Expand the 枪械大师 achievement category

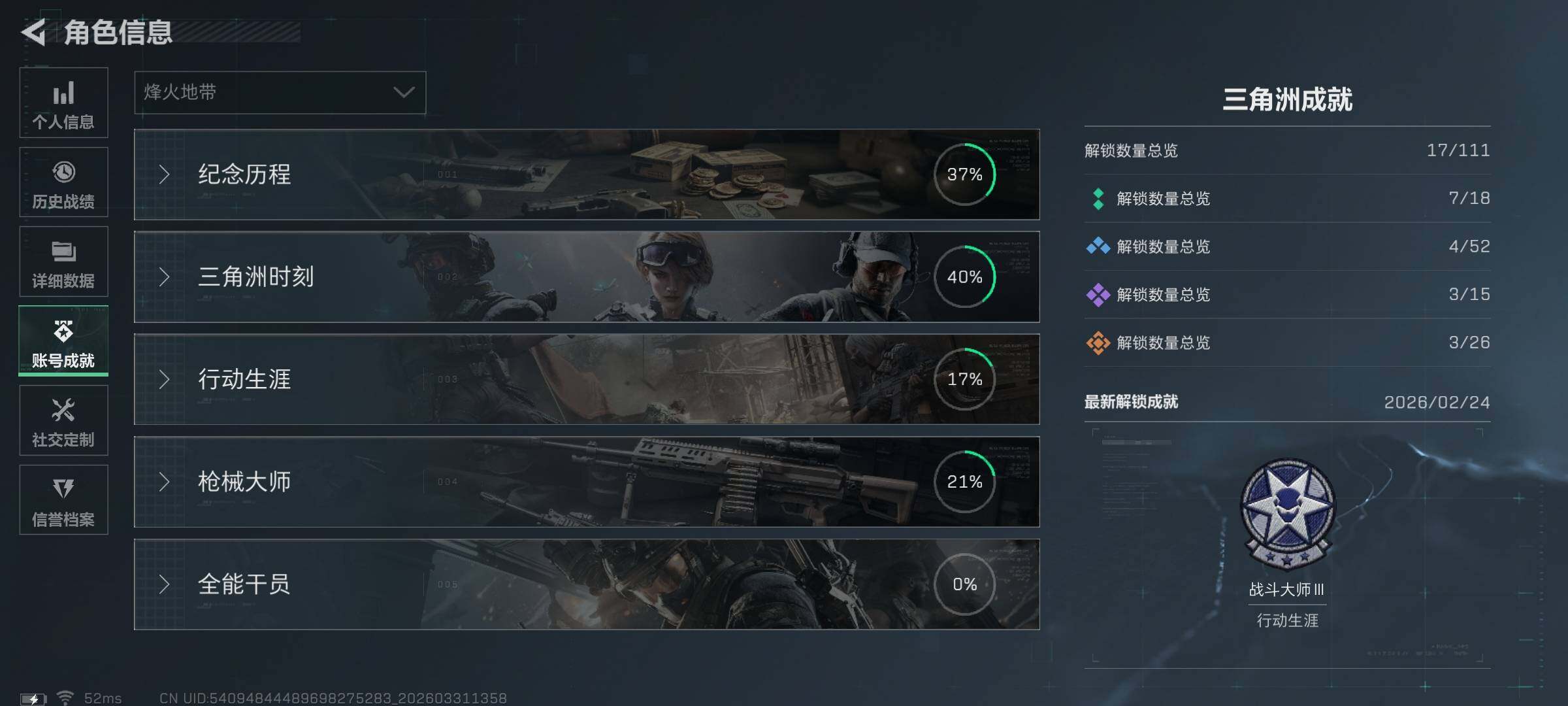pos(587,482)
